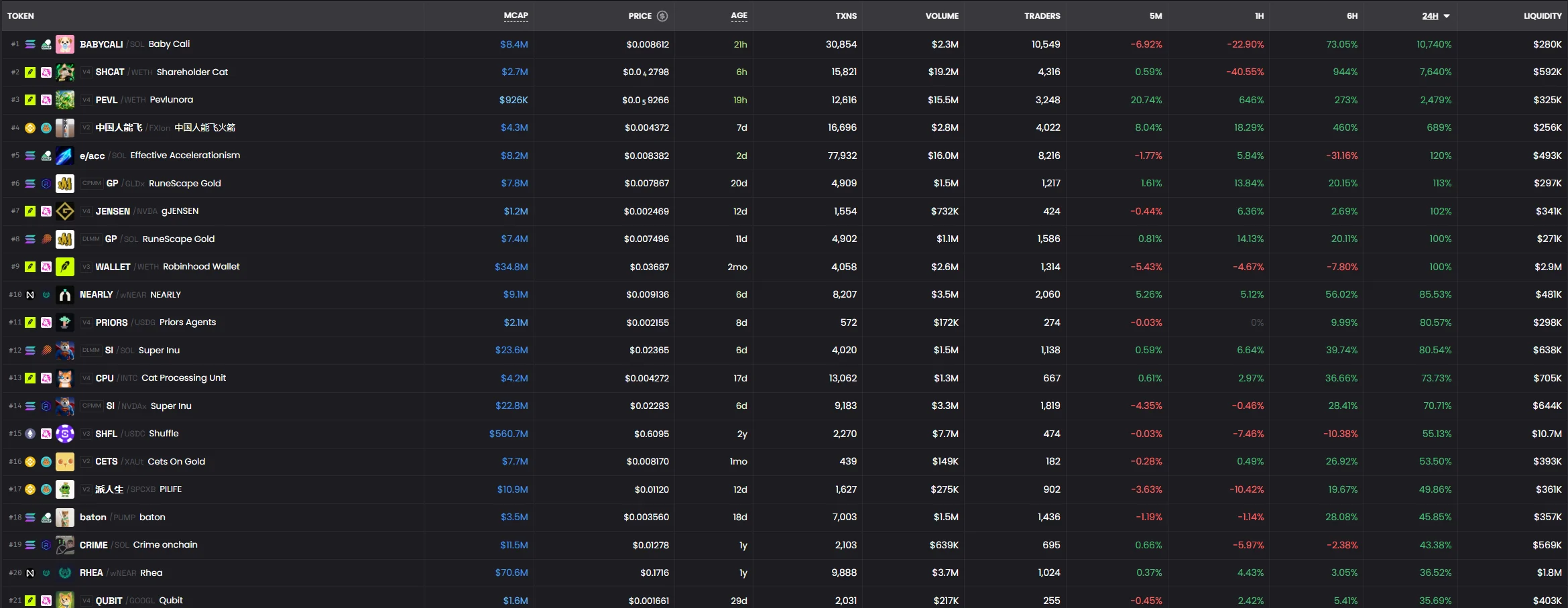Click the Shuffle purple chip token logo

click(65, 434)
